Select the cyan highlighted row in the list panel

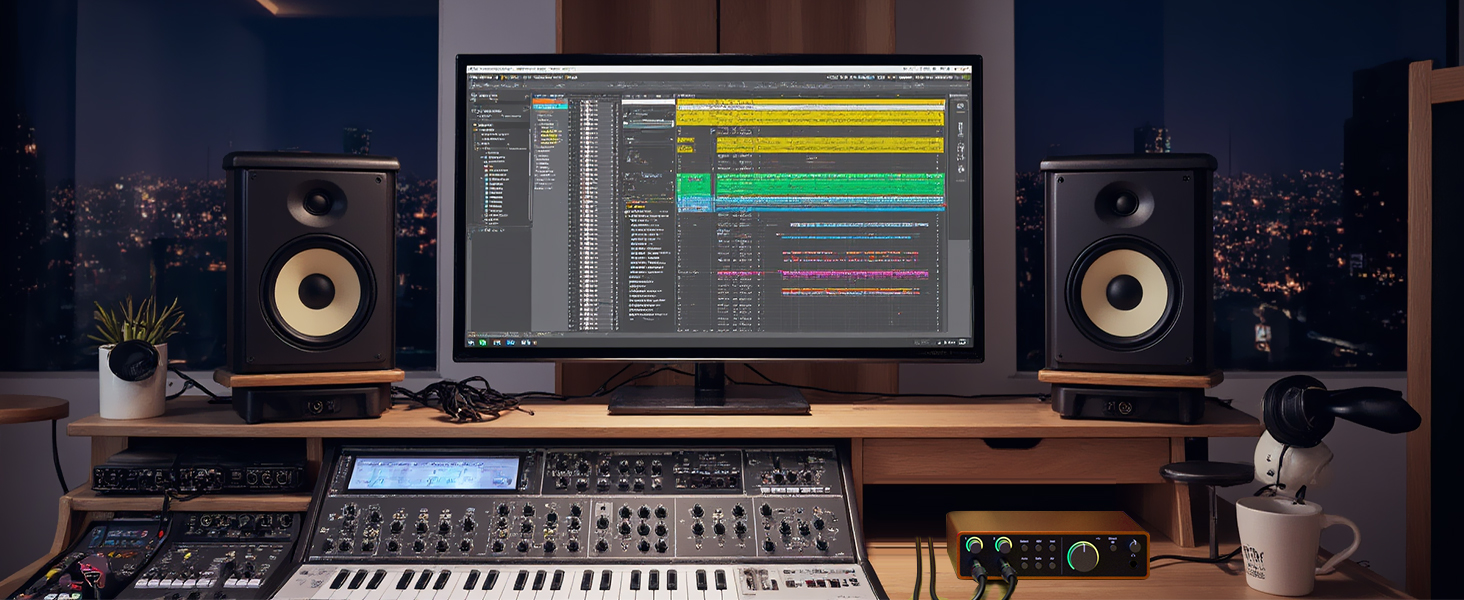click(549, 106)
